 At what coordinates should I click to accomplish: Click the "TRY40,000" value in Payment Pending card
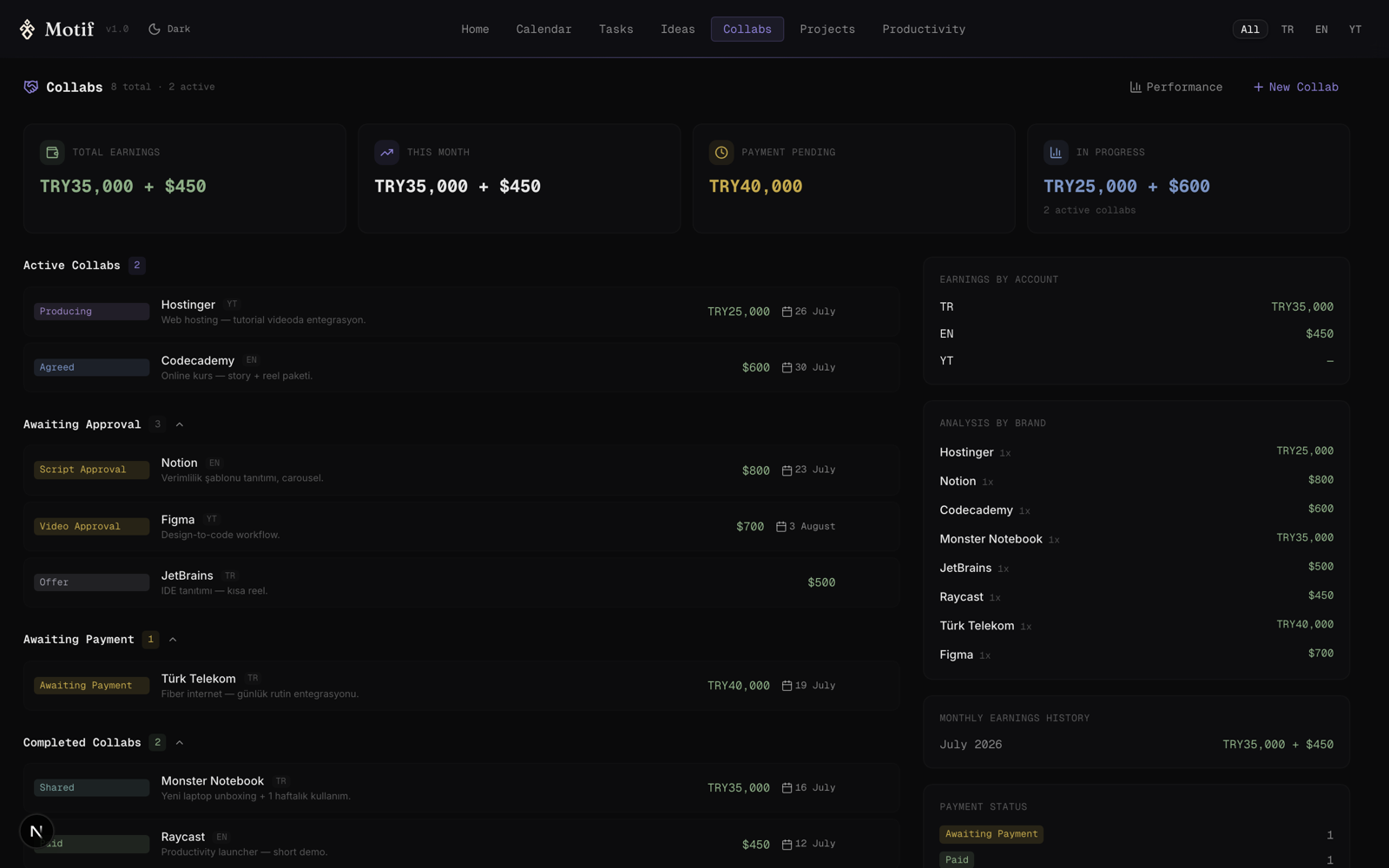[755, 187]
